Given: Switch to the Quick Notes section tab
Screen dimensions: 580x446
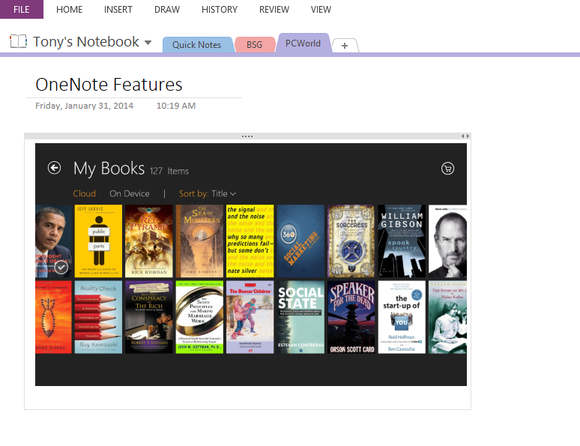Looking at the screenshot, I should 198,45.
